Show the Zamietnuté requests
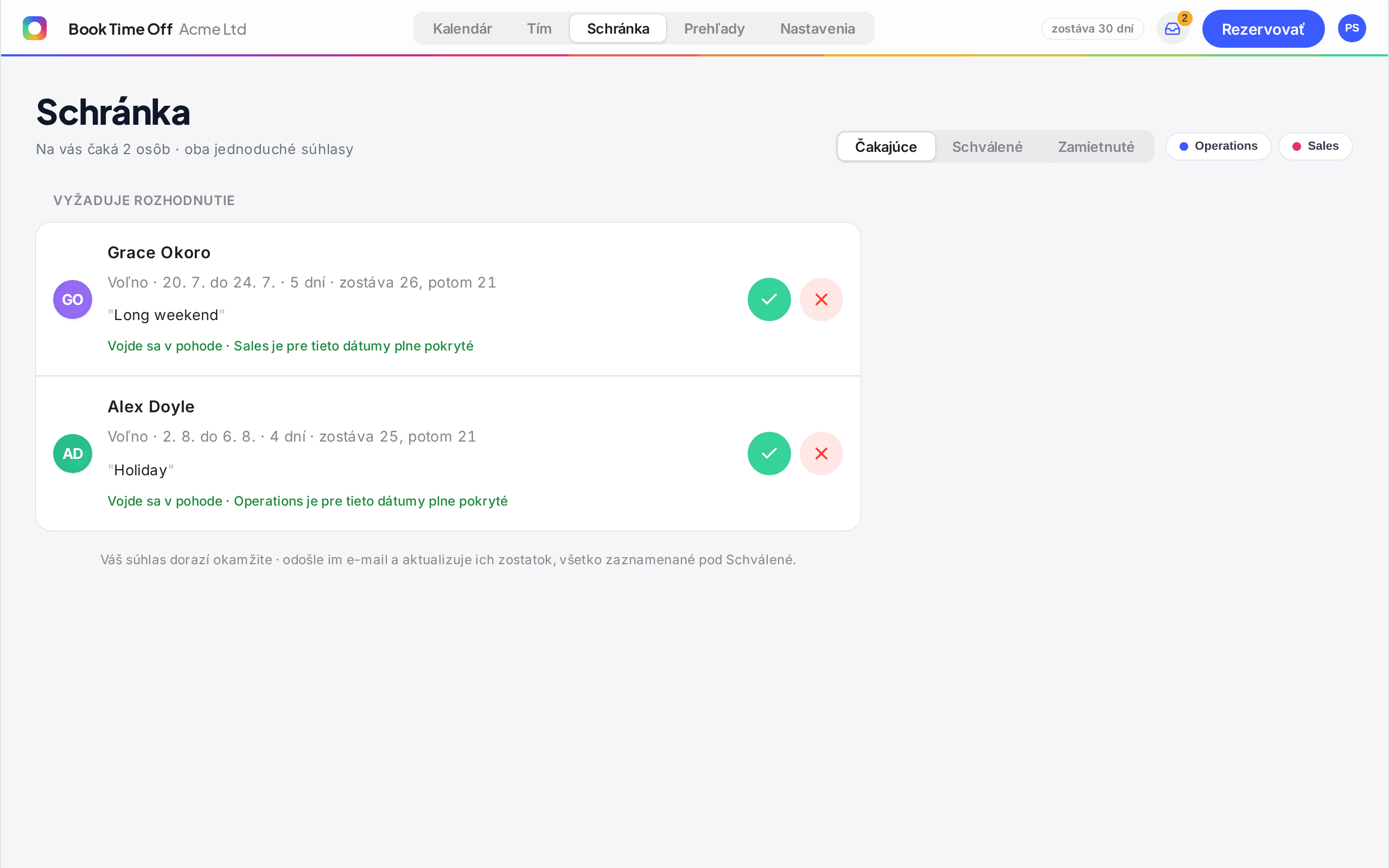This screenshot has width=1389, height=868. [x=1096, y=147]
